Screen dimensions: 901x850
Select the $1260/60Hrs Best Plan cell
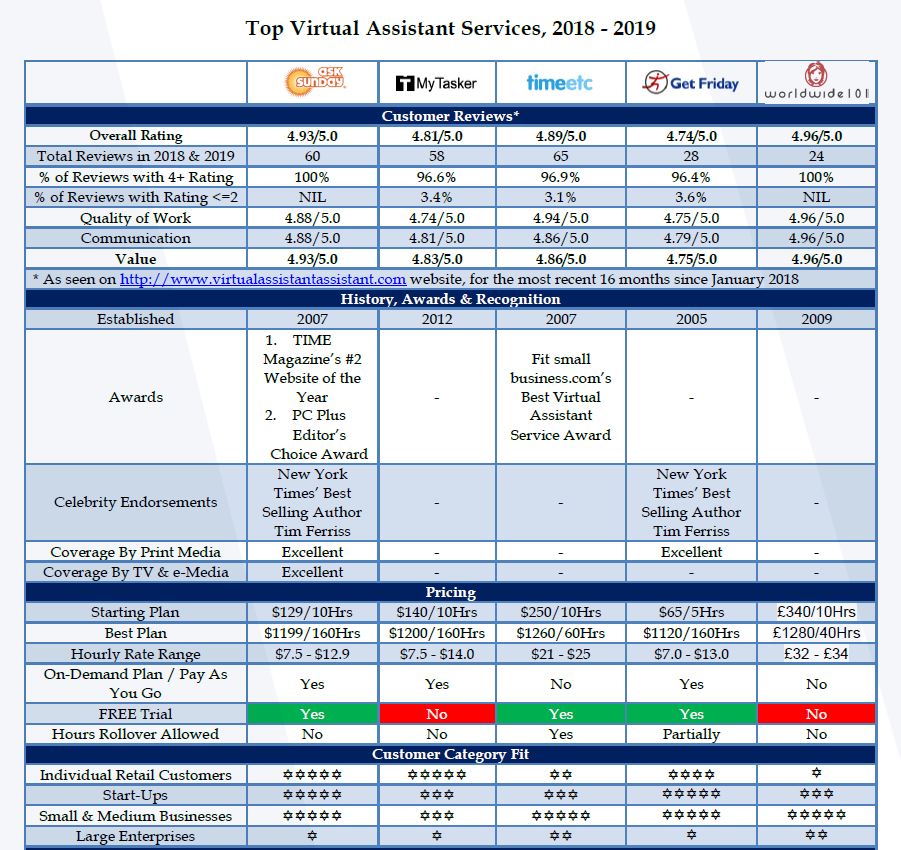click(560, 633)
